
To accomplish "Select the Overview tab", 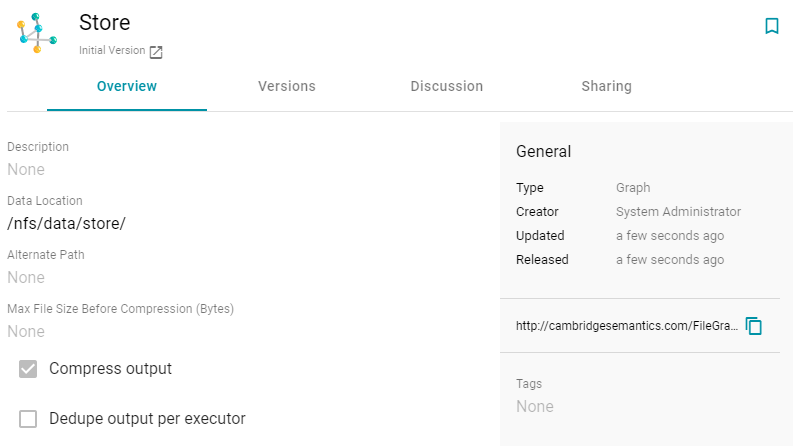I will click(x=127, y=86).
